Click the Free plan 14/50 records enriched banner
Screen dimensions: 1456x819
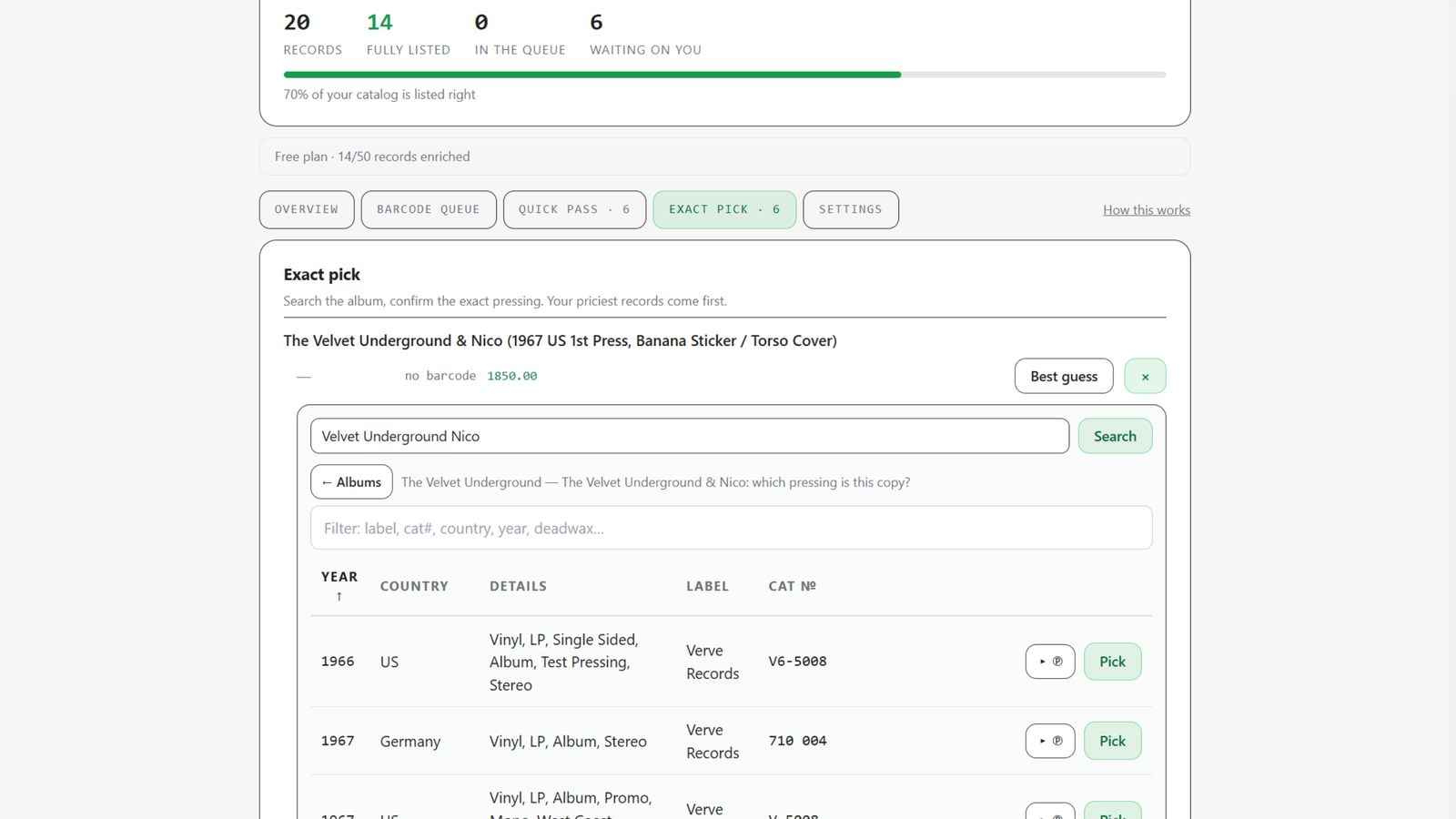pos(724,157)
